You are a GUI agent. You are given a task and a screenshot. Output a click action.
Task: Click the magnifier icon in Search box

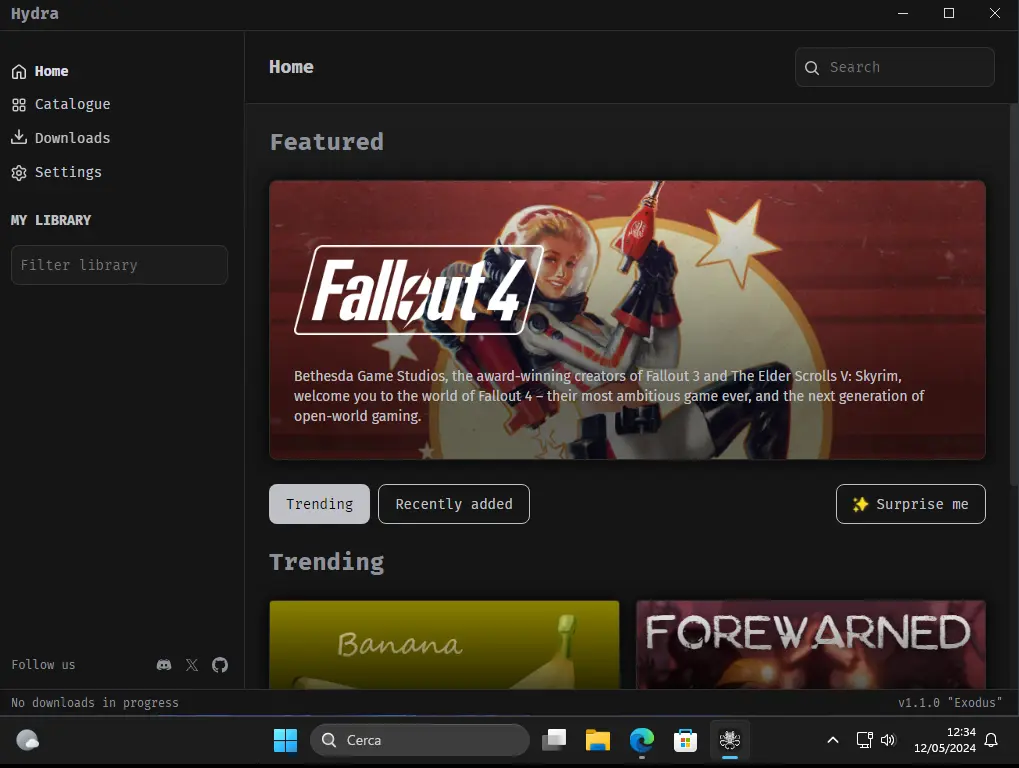pos(812,68)
